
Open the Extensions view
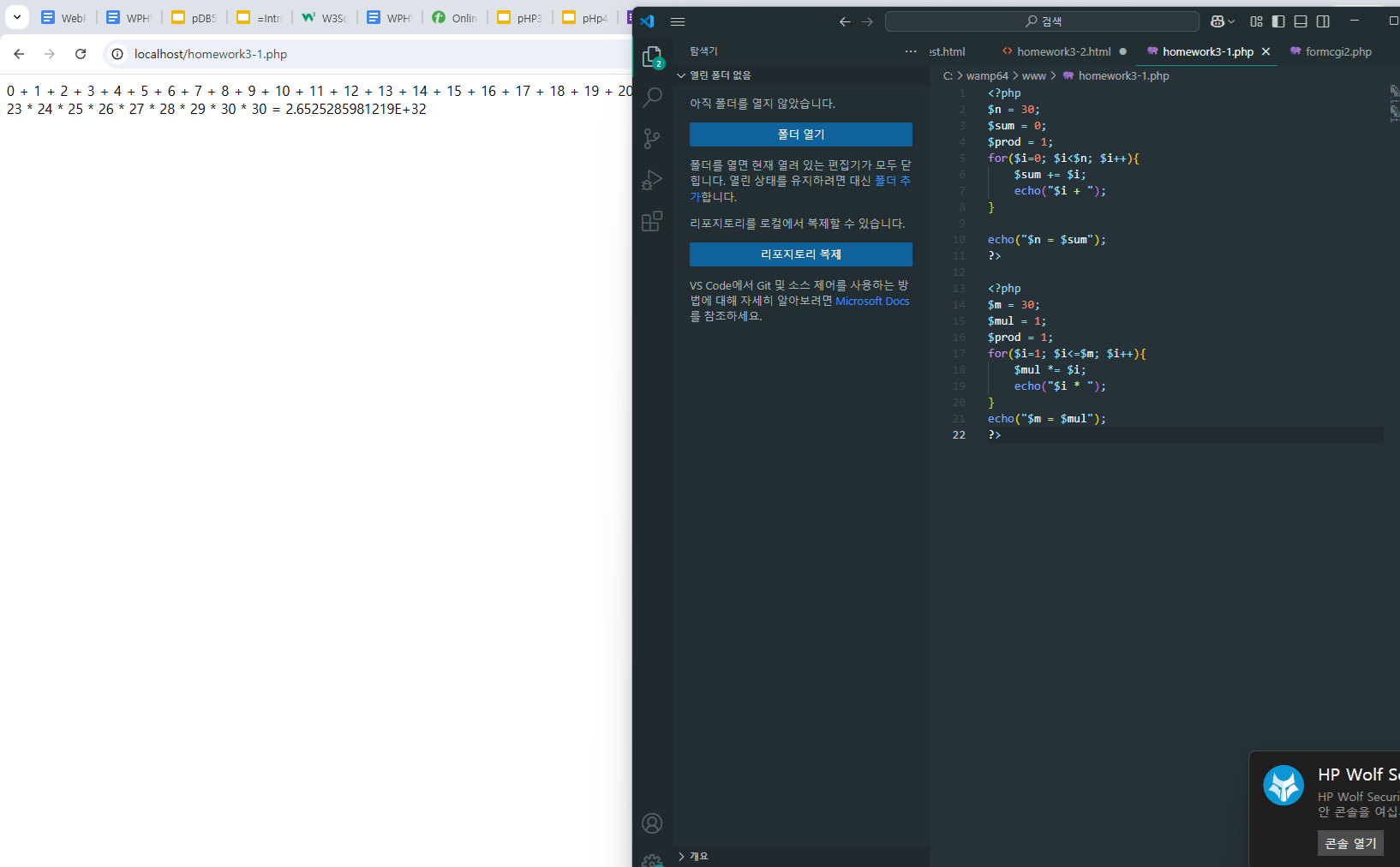tap(652, 222)
